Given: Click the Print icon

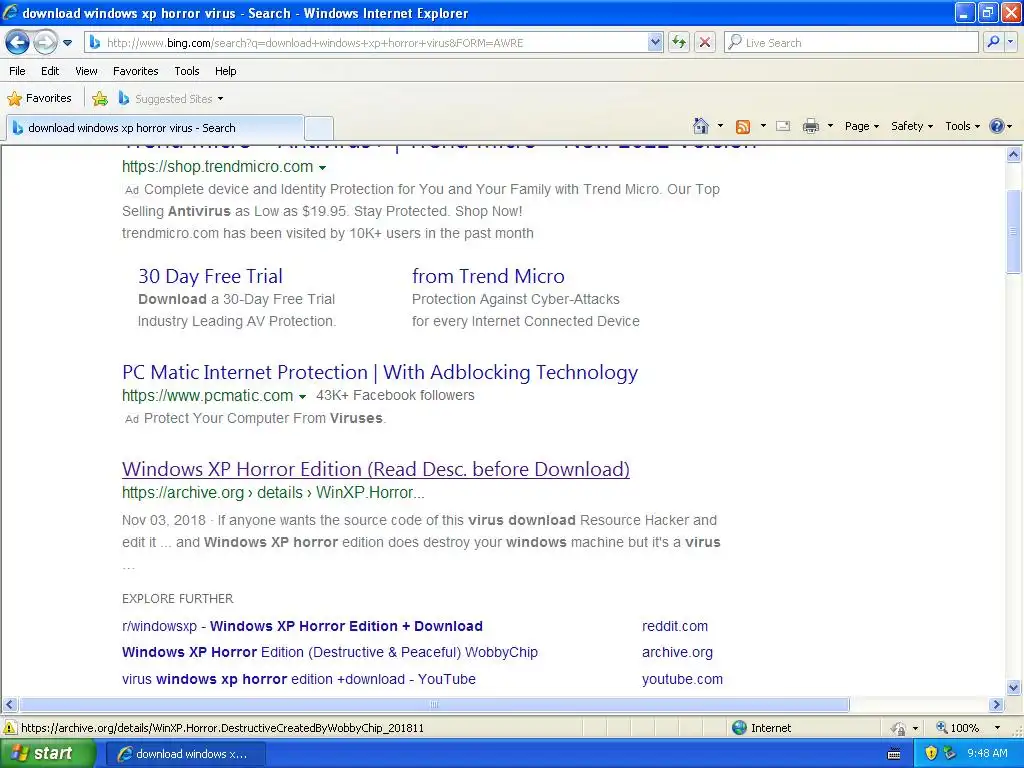Looking at the screenshot, I should point(810,126).
